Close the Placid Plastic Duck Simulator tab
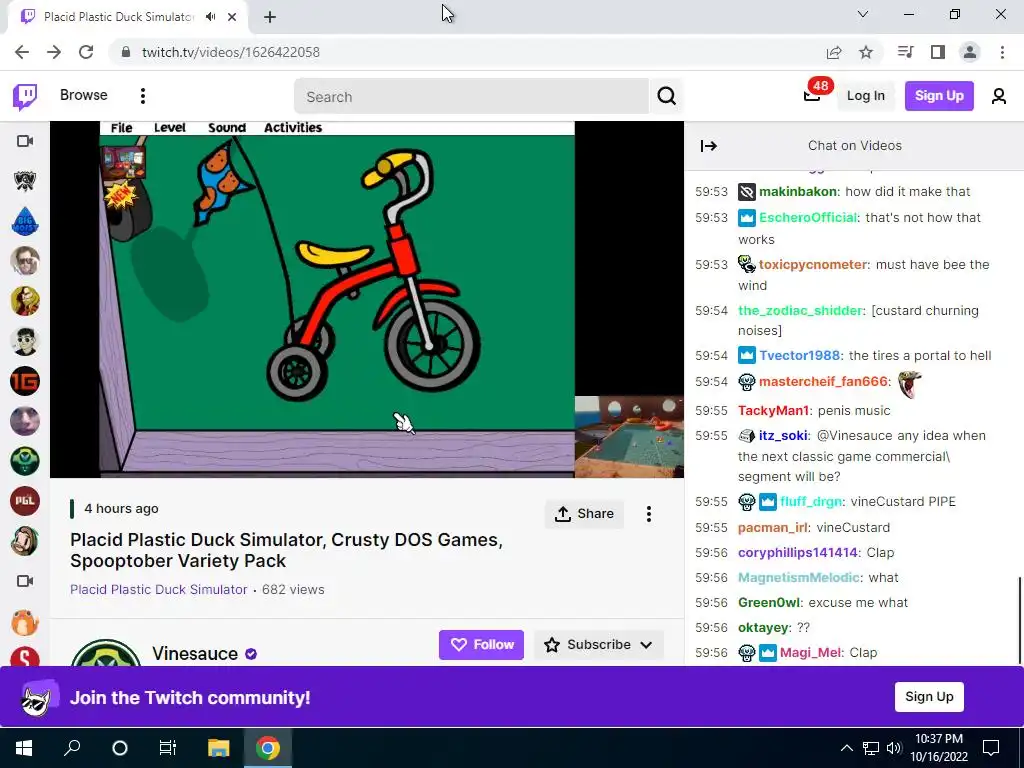This screenshot has width=1024, height=768. pyautogui.click(x=232, y=17)
